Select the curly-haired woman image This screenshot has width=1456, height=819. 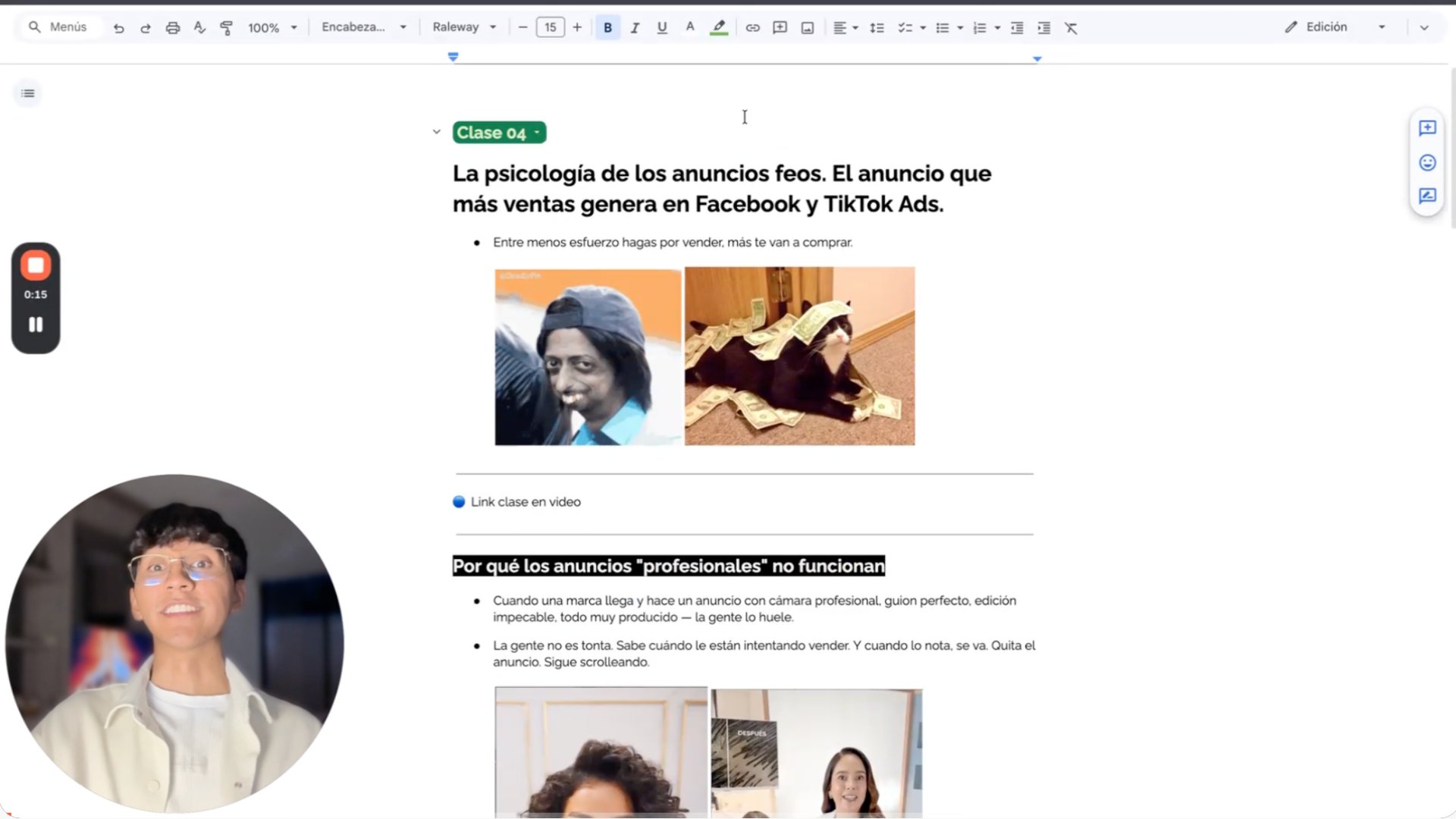coord(601,752)
